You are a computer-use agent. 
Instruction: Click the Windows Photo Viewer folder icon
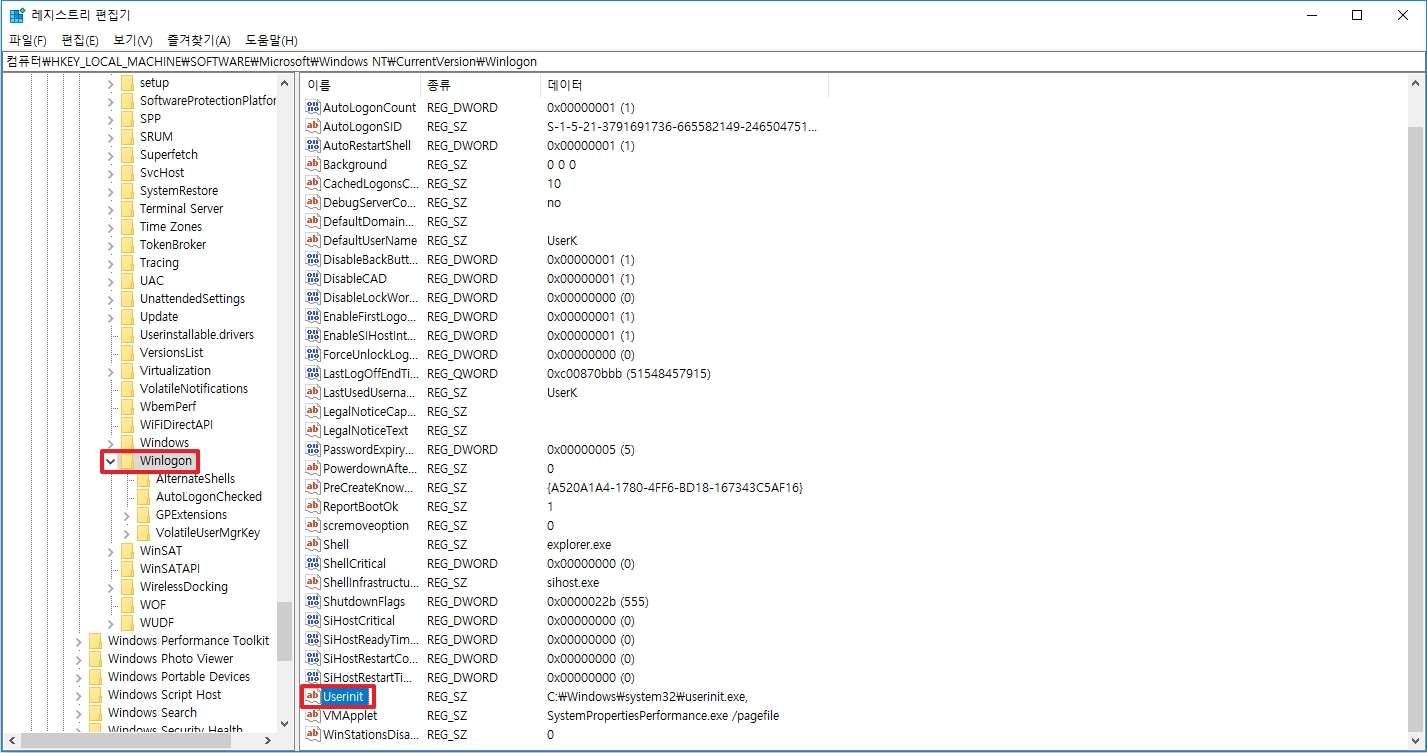[95, 658]
